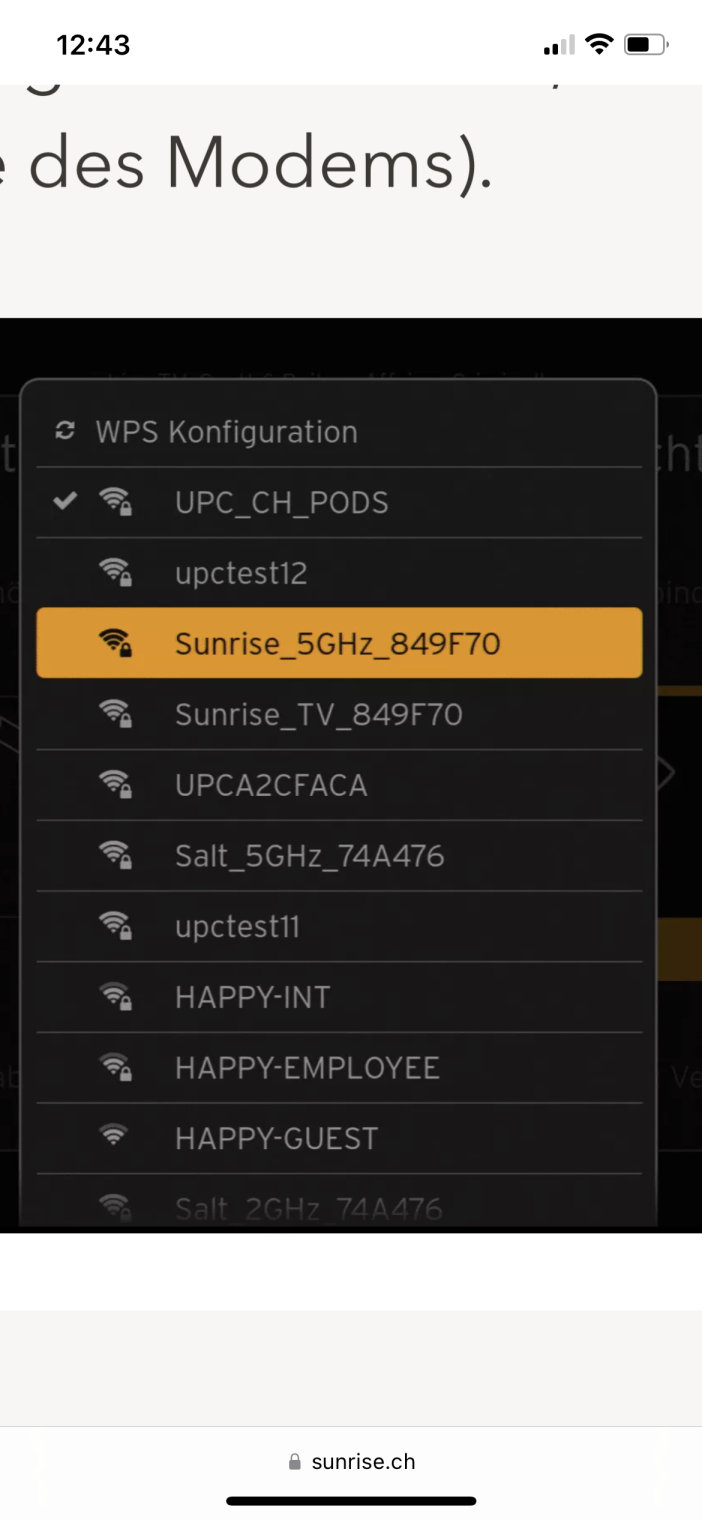702x1520 pixels.
Task: Click the refresh icon beside WPS Konfiguration
Action: [65, 432]
